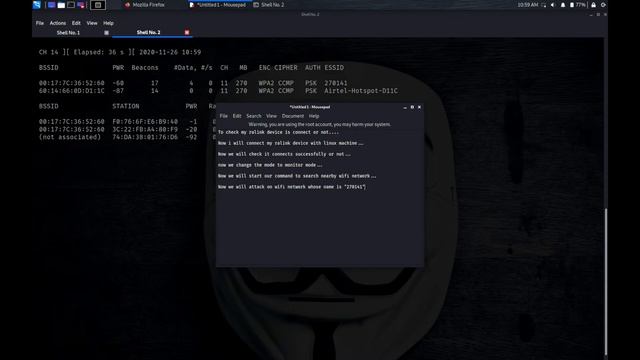640x360 pixels.
Task: Click the CH 14 Elapsed header line
Action: (x=120, y=52)
